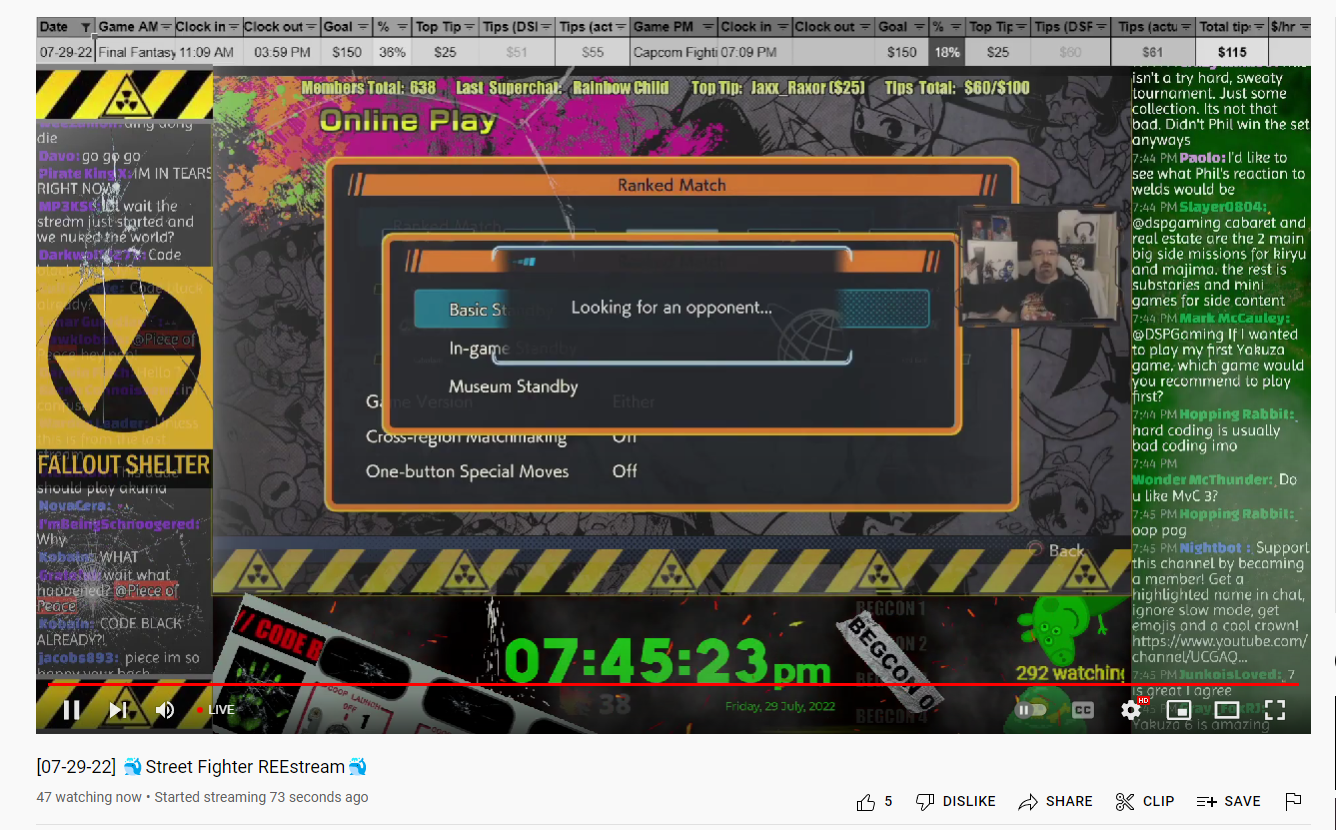Screen dimensions: 1336x830
Task: Click the Cross-region Matchmaking option
Action: [466, 437]
